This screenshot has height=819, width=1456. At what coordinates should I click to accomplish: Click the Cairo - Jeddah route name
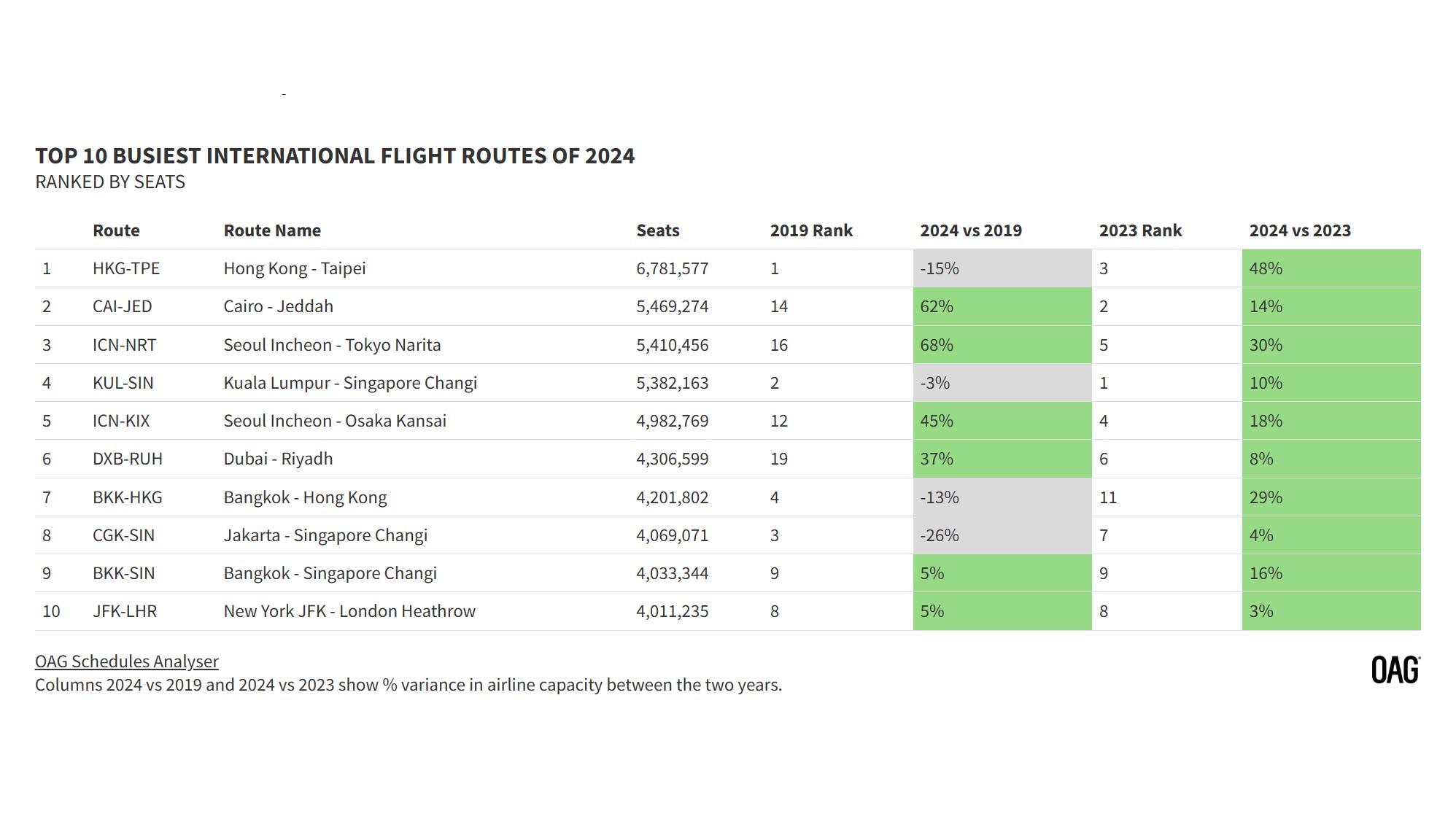point(279,306)
